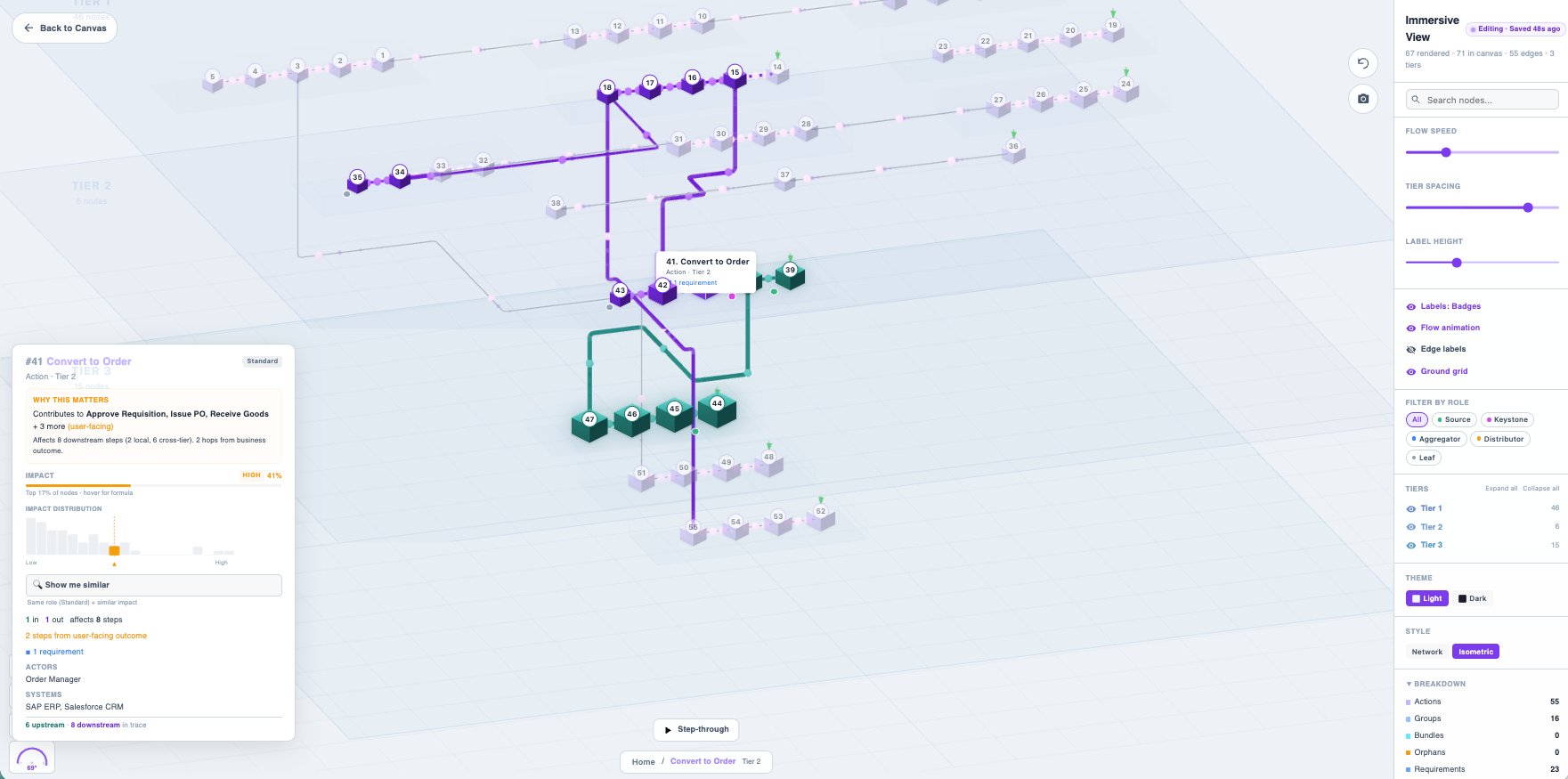Click the (user-facing) link
This screenshot has width=1568, height=779.
(91, 426)
